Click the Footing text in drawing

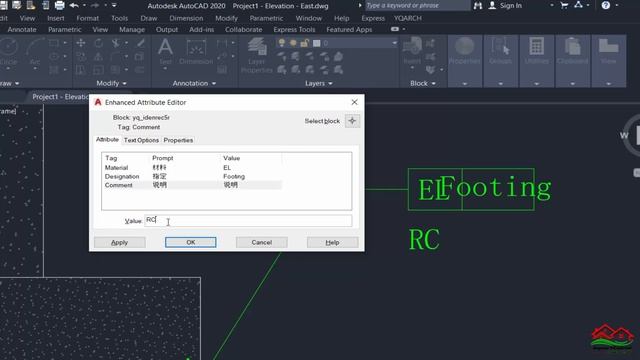496,188
